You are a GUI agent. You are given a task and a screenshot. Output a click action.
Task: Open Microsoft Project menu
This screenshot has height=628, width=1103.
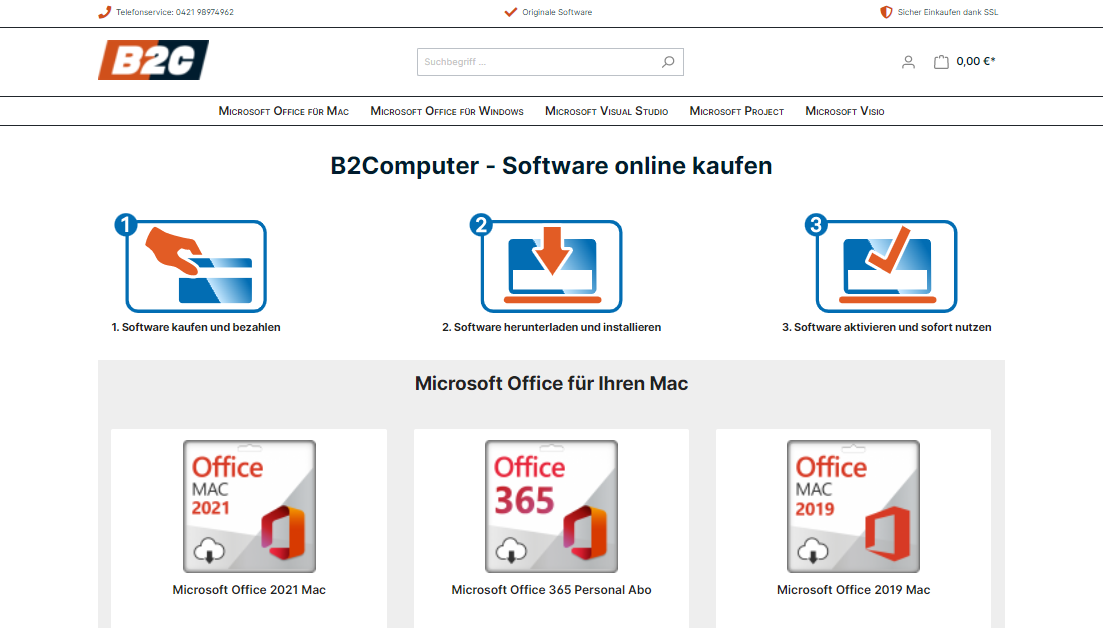[x=737, y=111]
